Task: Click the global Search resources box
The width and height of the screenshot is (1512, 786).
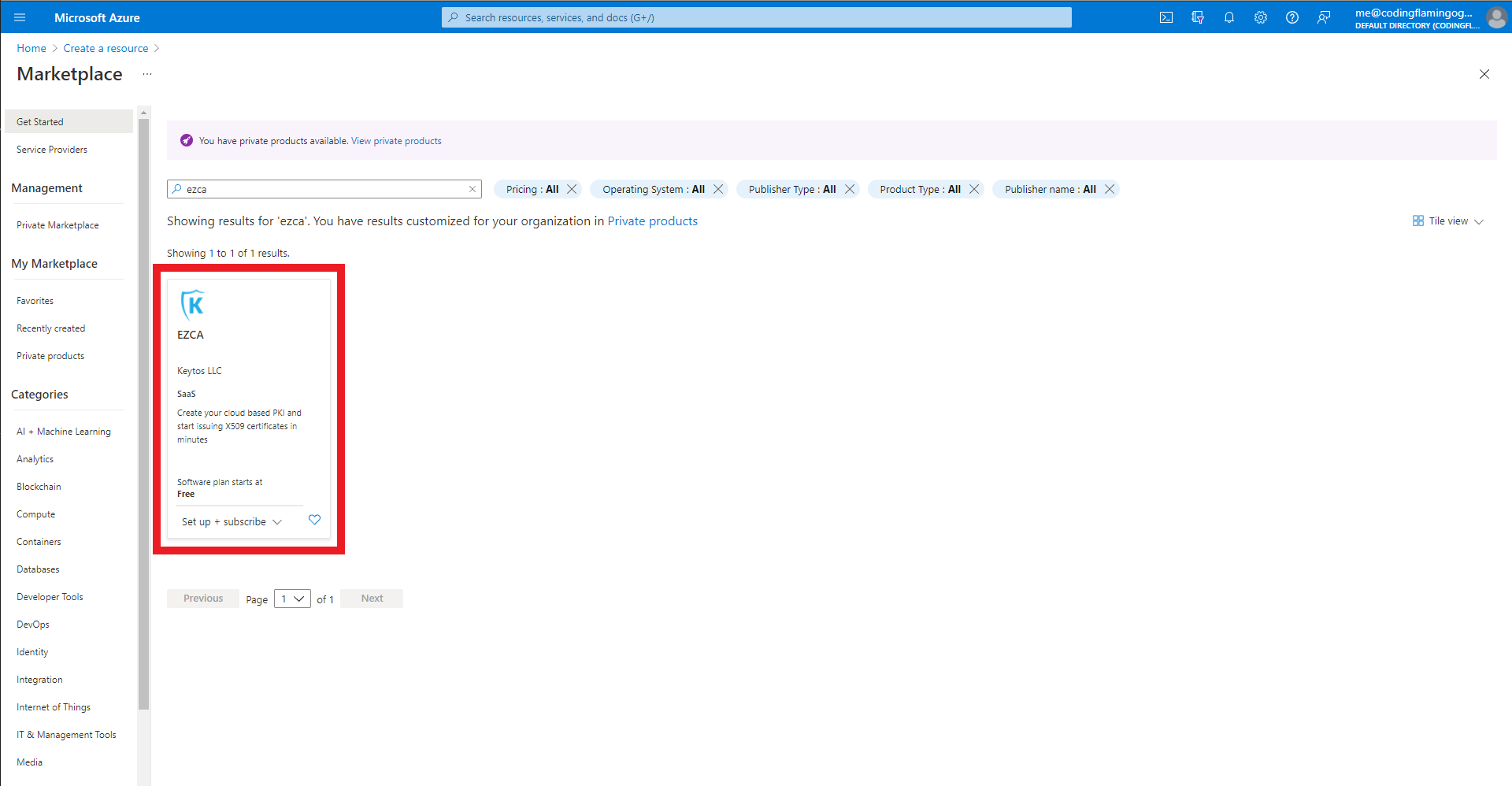Action: [x=756, y=17]
